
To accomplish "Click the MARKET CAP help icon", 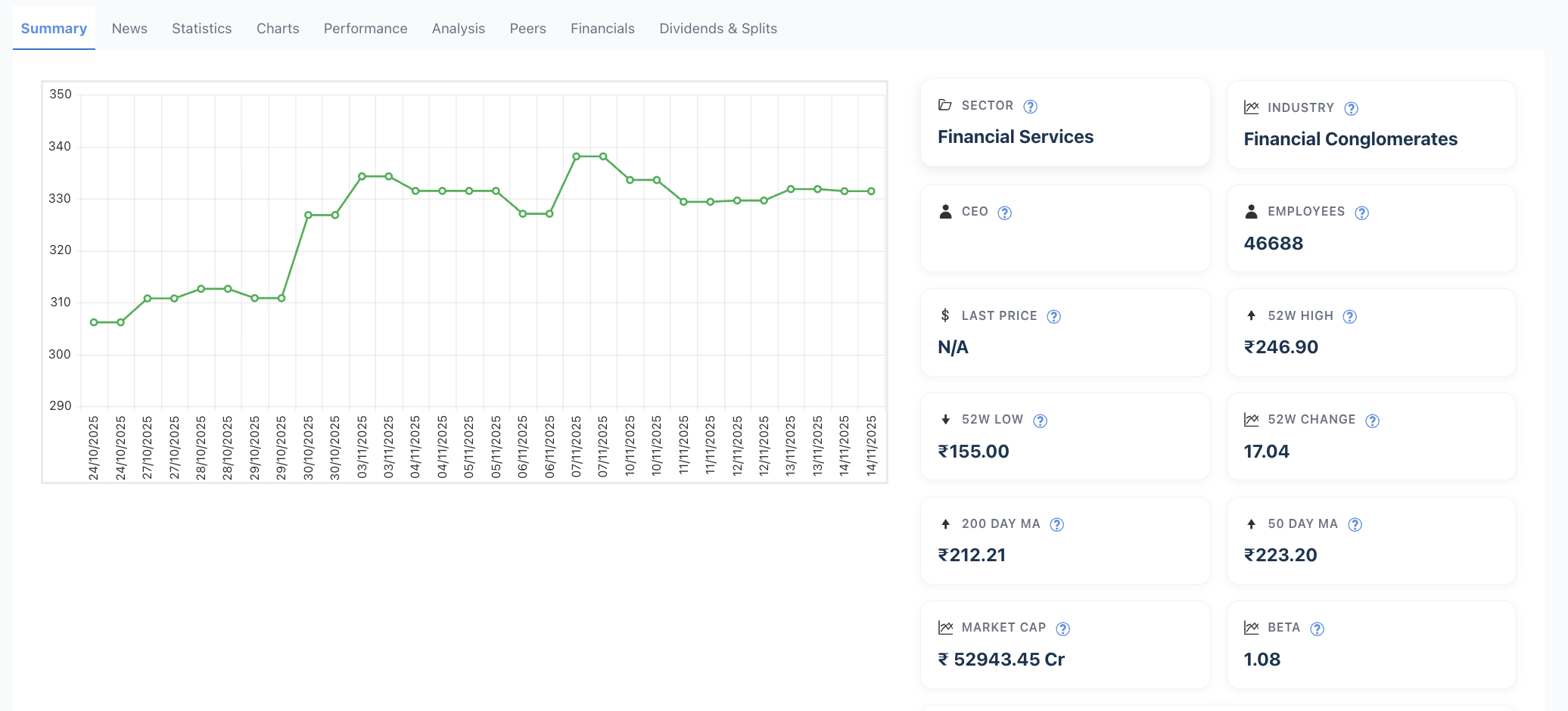I will (x=1062, y=629).
